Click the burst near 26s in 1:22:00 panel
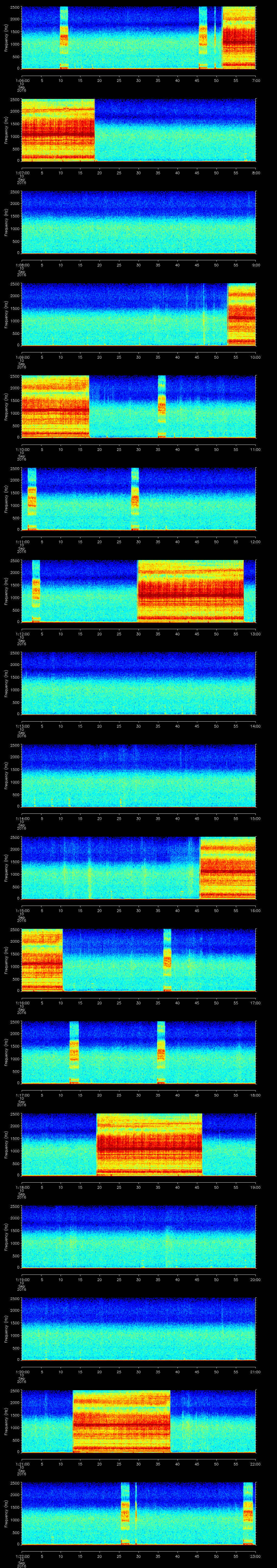Viewport: 277px width, 1568px height. pyautogui.click(x=126, y=1514)
